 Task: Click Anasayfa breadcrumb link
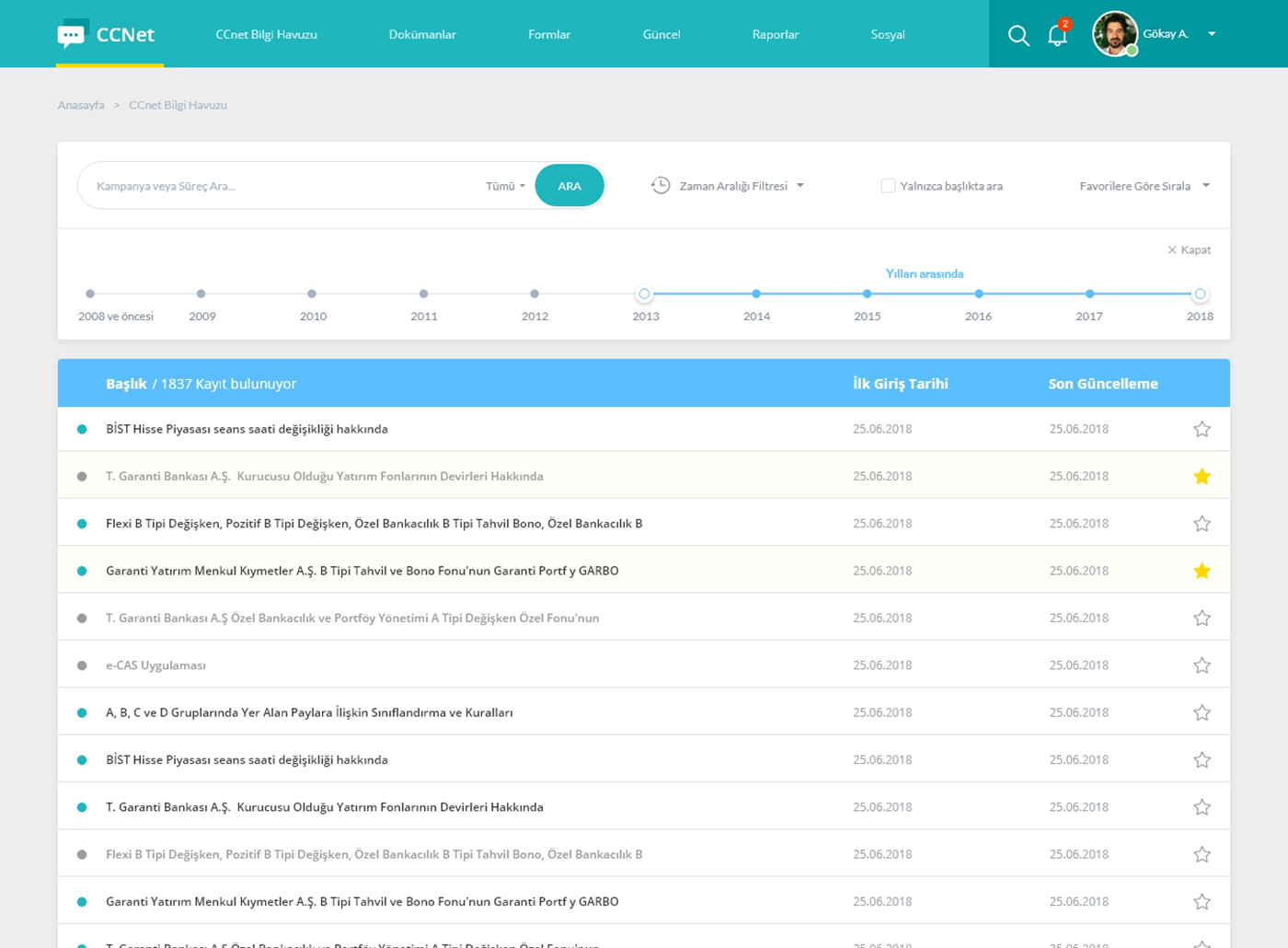[x=81, y=105]
